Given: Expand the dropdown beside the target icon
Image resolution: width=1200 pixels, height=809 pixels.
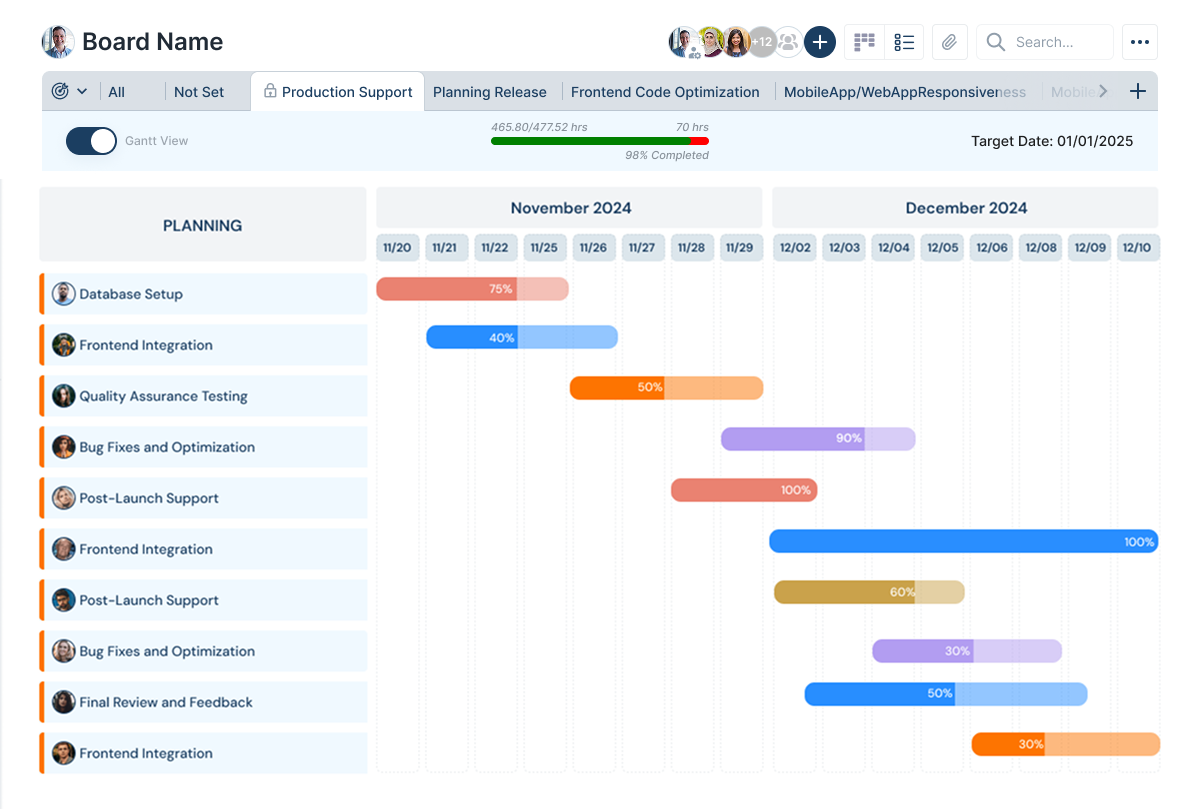Looking at the screenshot, I should 84,90.
